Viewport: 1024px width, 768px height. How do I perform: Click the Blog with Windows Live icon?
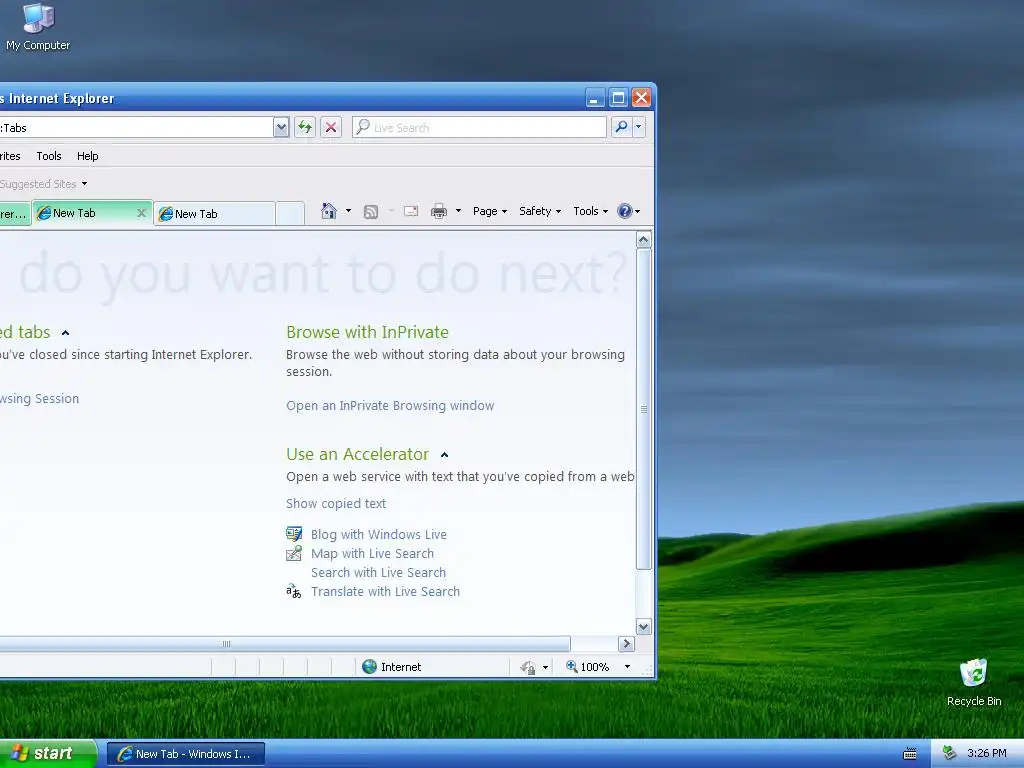point(294,534)
